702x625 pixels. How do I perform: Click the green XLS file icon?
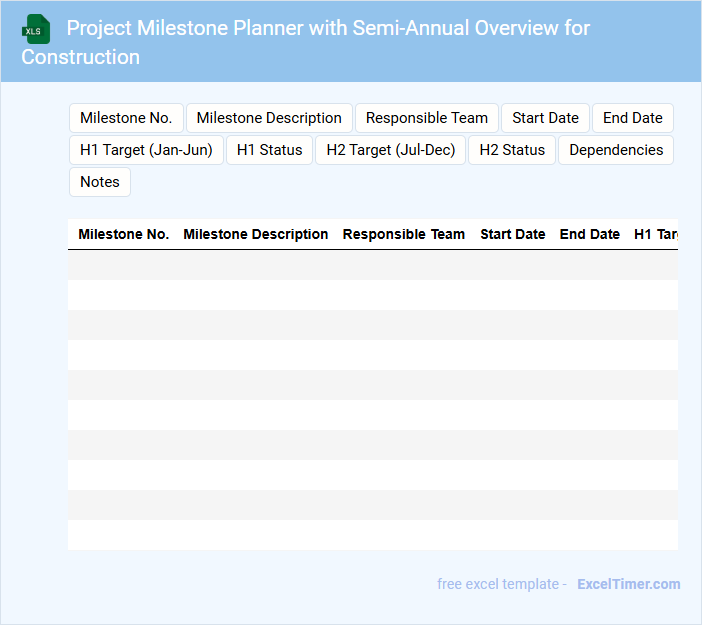pyautogui.click(x=36, y=29)
